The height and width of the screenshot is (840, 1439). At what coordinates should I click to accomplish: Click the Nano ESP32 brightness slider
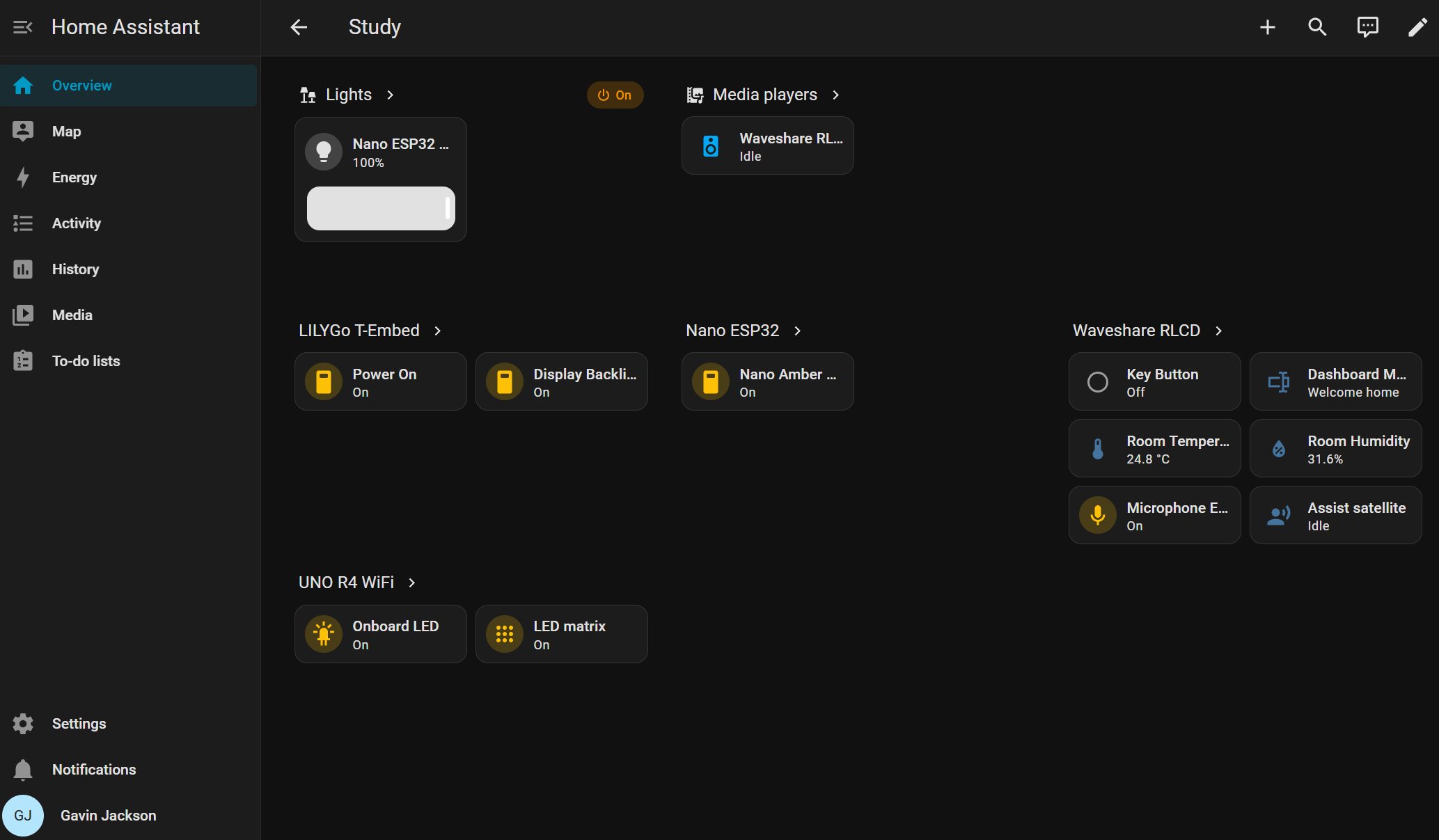click(x=381, y=208)
